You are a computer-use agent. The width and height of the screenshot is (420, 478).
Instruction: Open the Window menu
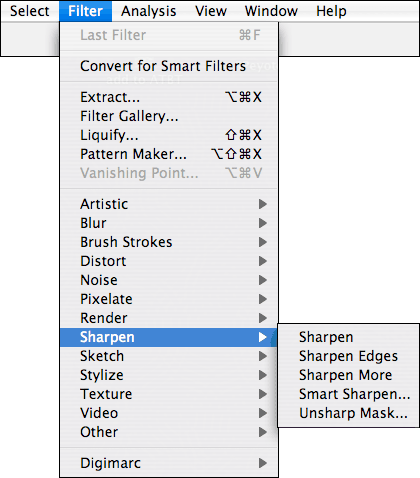click(x=271, y=11)
